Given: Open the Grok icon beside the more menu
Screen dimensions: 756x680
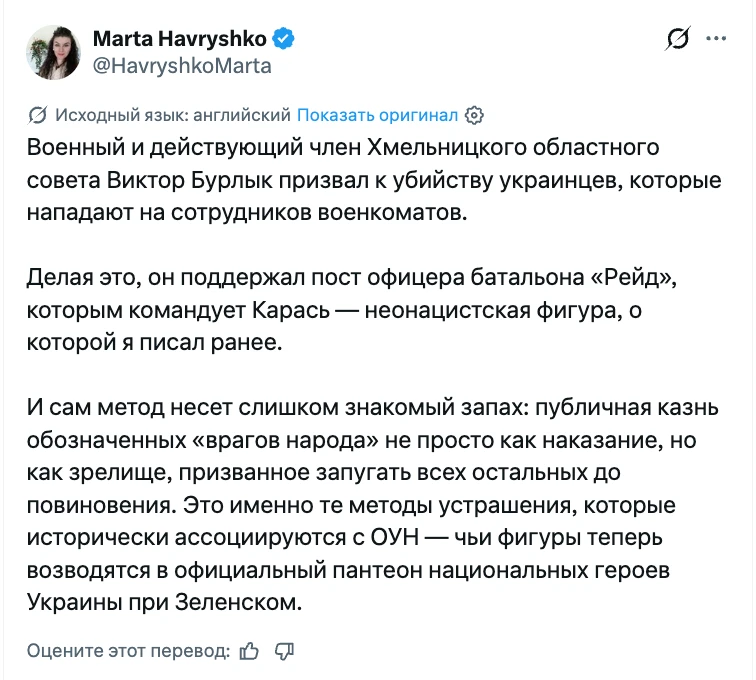Looking at the screenshot, I should [677, 38].
